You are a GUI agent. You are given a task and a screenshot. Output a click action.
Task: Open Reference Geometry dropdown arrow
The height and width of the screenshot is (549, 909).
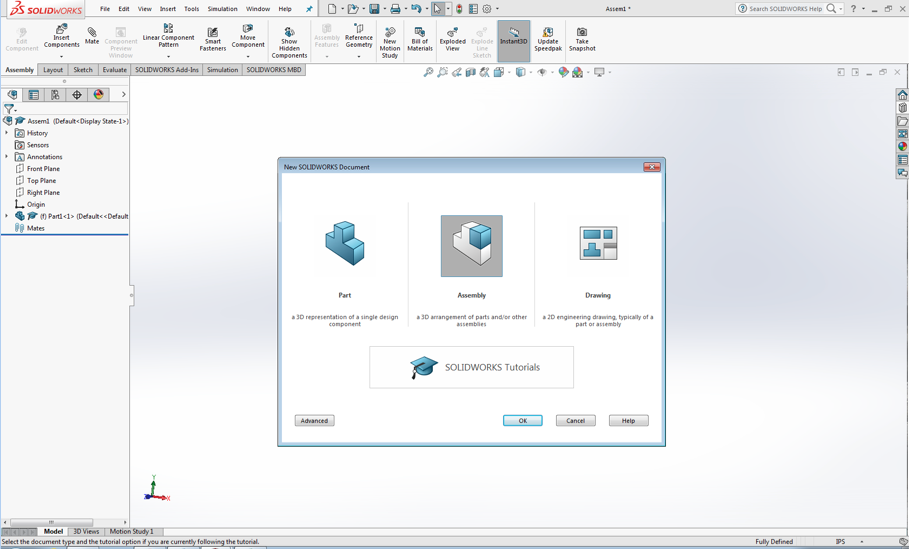[359, 56]
